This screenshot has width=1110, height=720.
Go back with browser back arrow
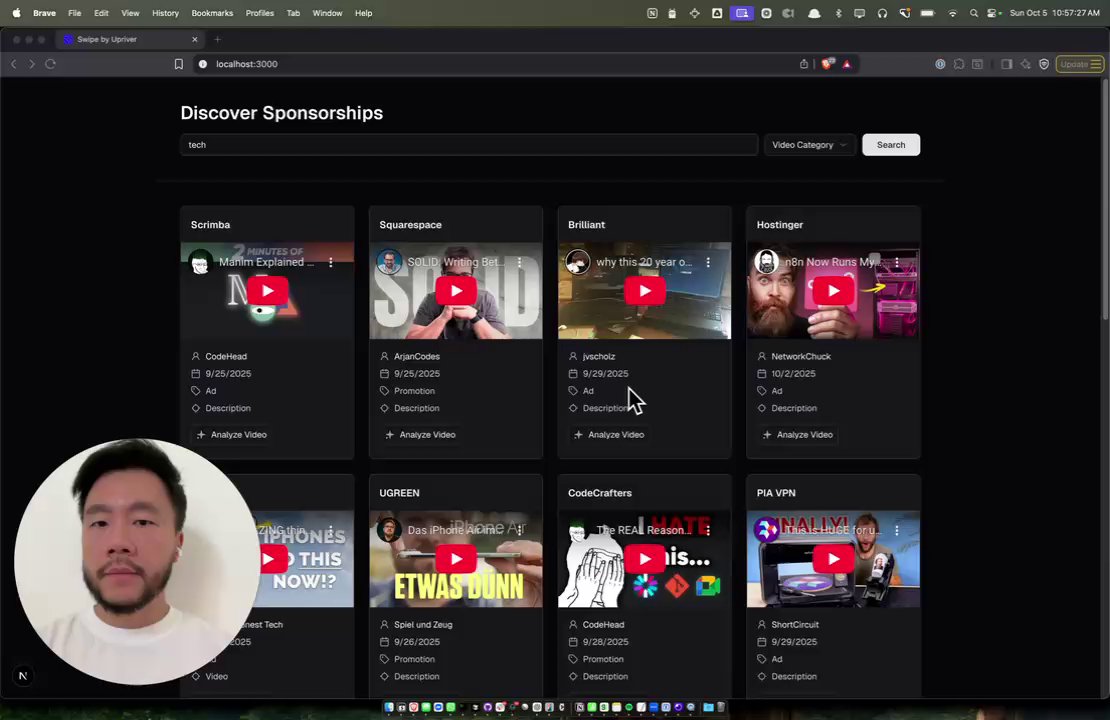13,64
